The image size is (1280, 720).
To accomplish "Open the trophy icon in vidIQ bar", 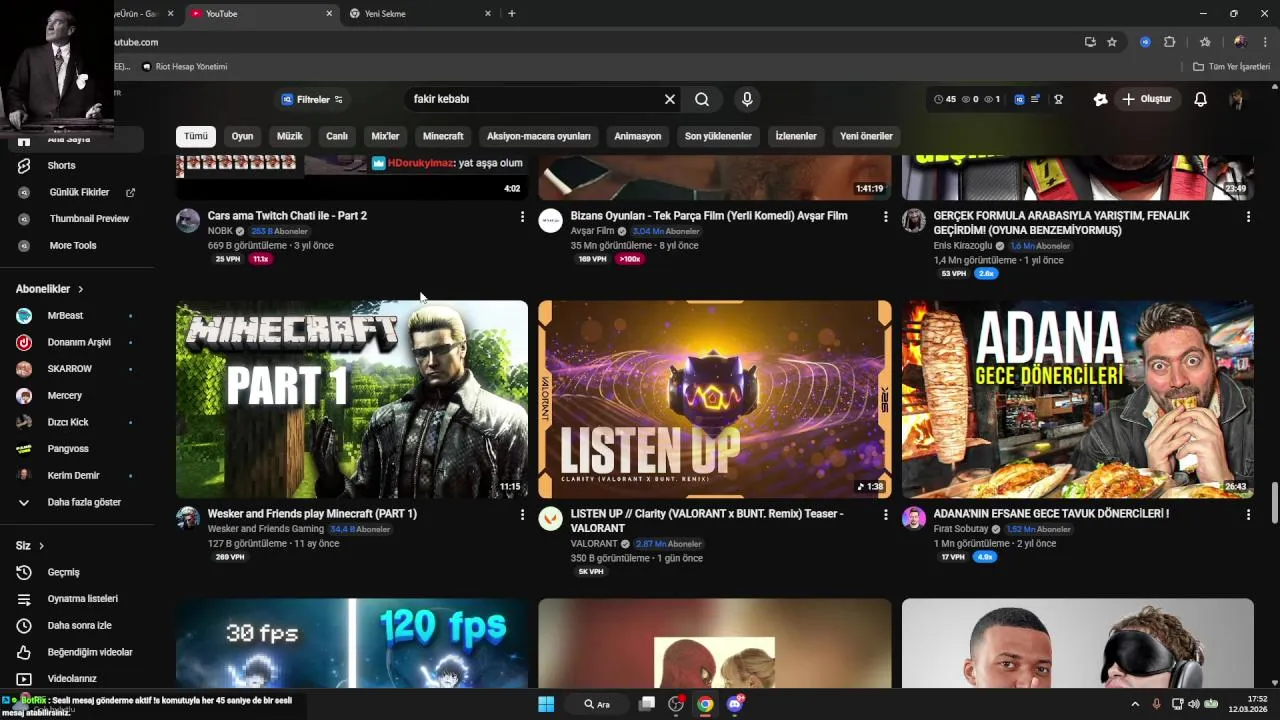I will [1058, 99].
